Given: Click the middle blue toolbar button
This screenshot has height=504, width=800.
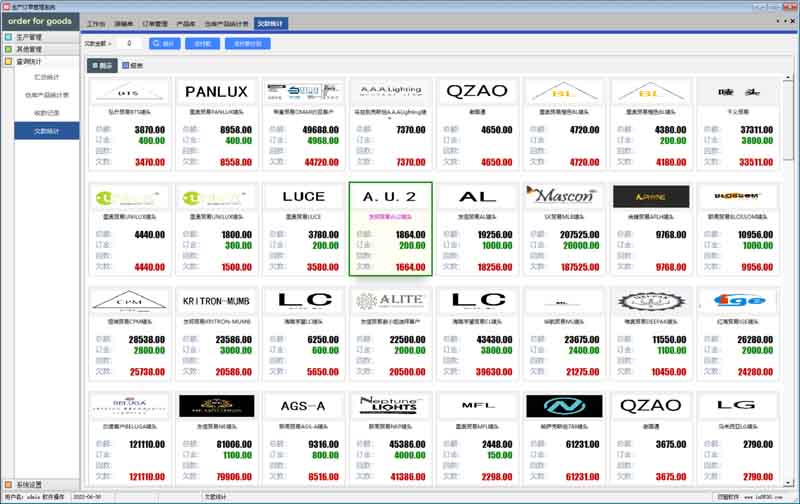Looking at the screenshot, I should tap(203, 44).
